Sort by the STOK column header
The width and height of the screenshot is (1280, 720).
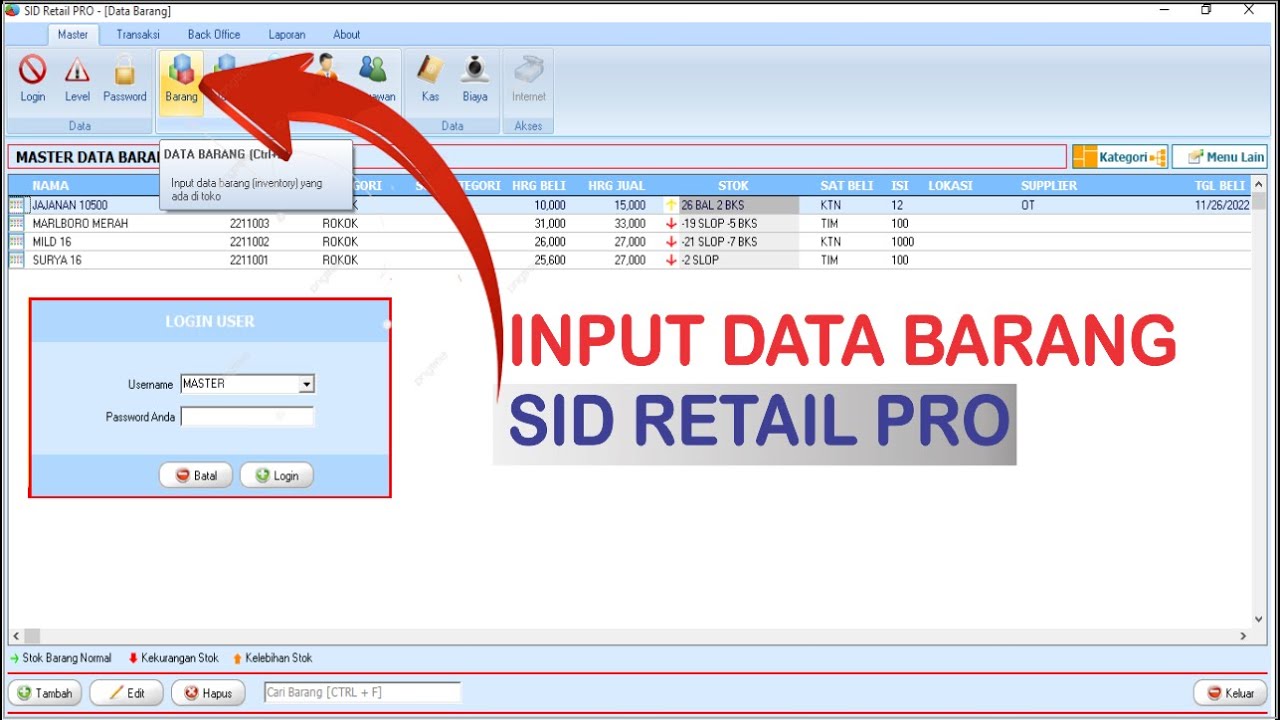(733, 186)
